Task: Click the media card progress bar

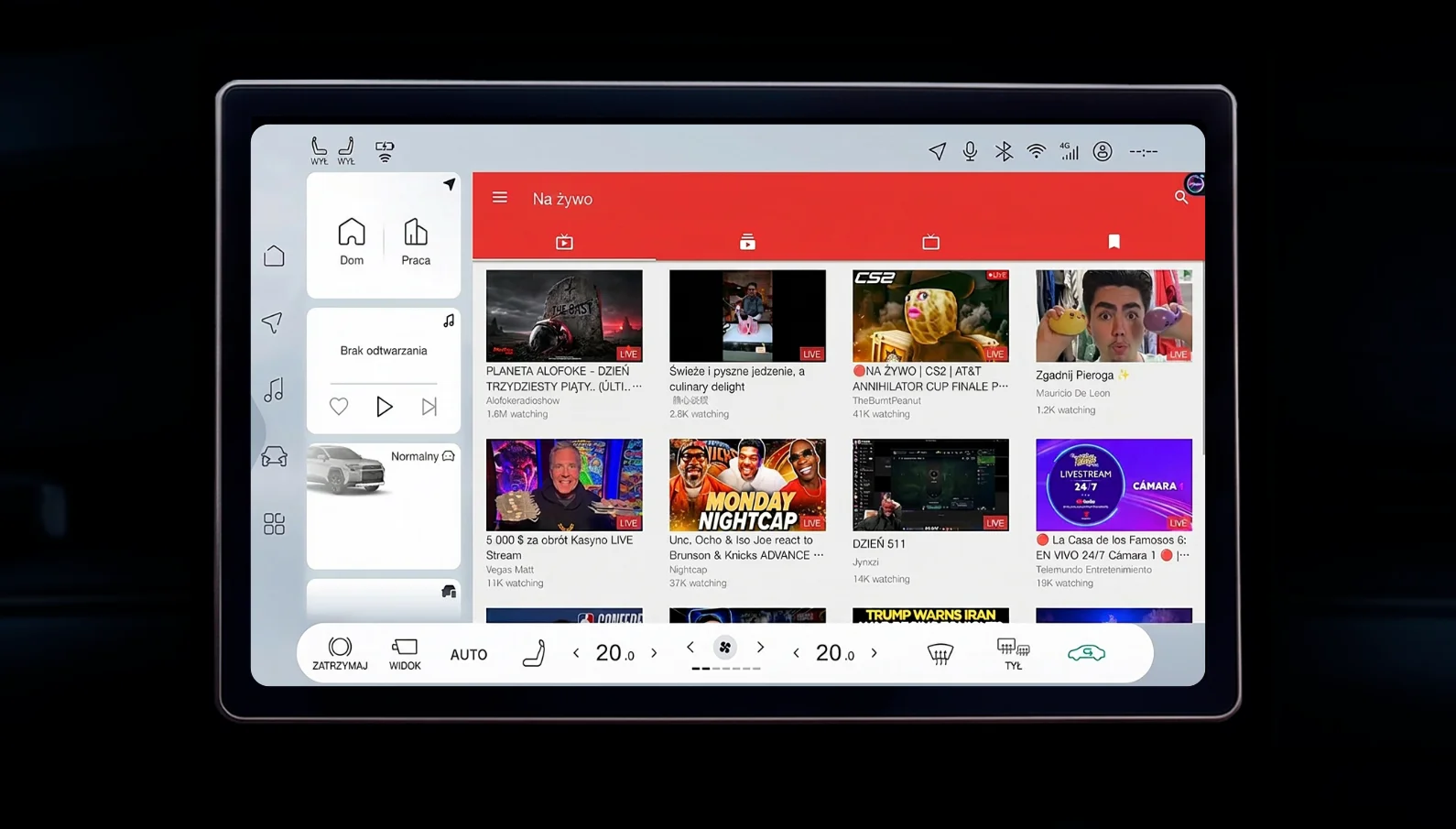Action: click(384, 383)
